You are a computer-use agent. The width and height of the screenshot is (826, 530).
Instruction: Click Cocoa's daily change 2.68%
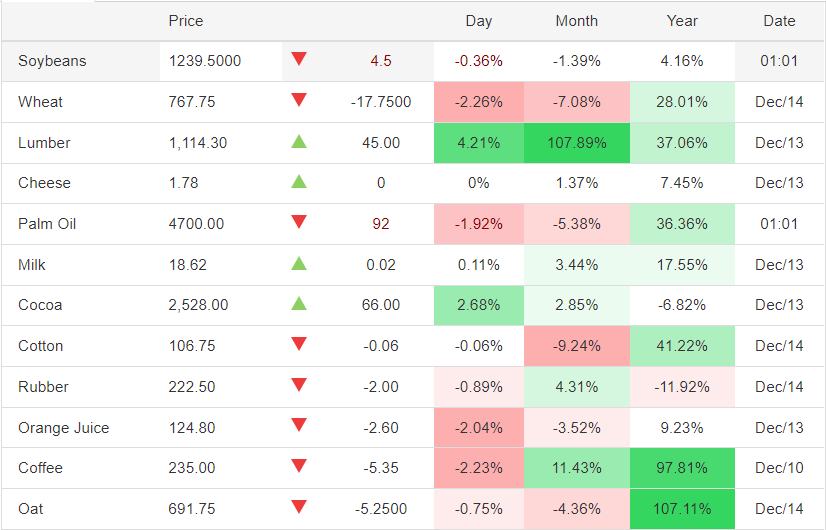click(x=479, y=305)
